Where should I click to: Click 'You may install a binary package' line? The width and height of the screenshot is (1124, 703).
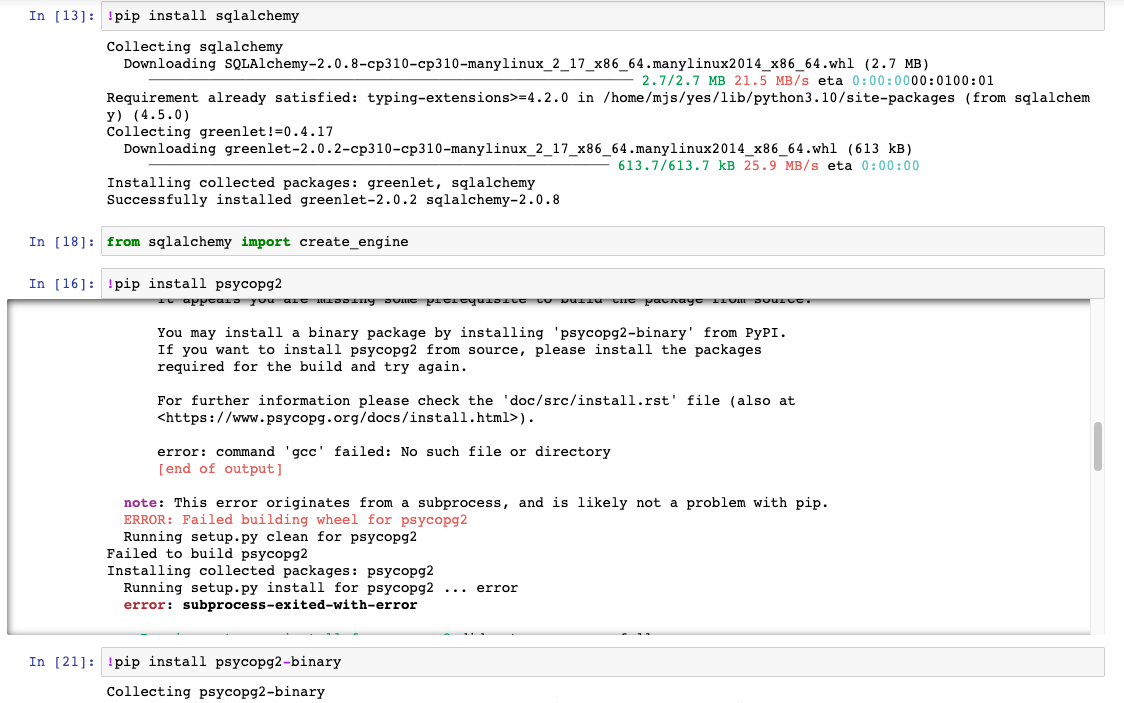472,333
